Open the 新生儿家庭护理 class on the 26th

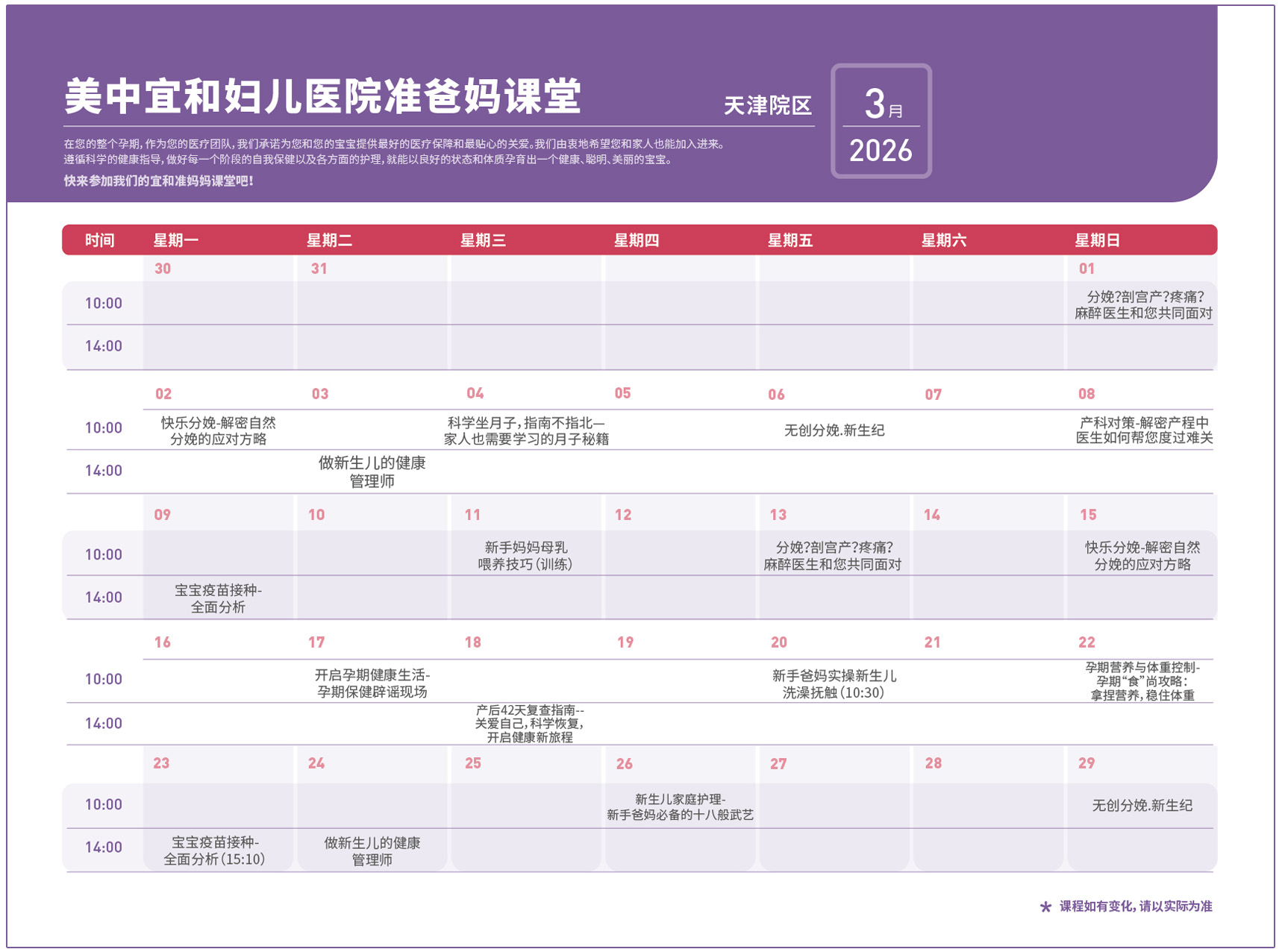coord(680,807)
